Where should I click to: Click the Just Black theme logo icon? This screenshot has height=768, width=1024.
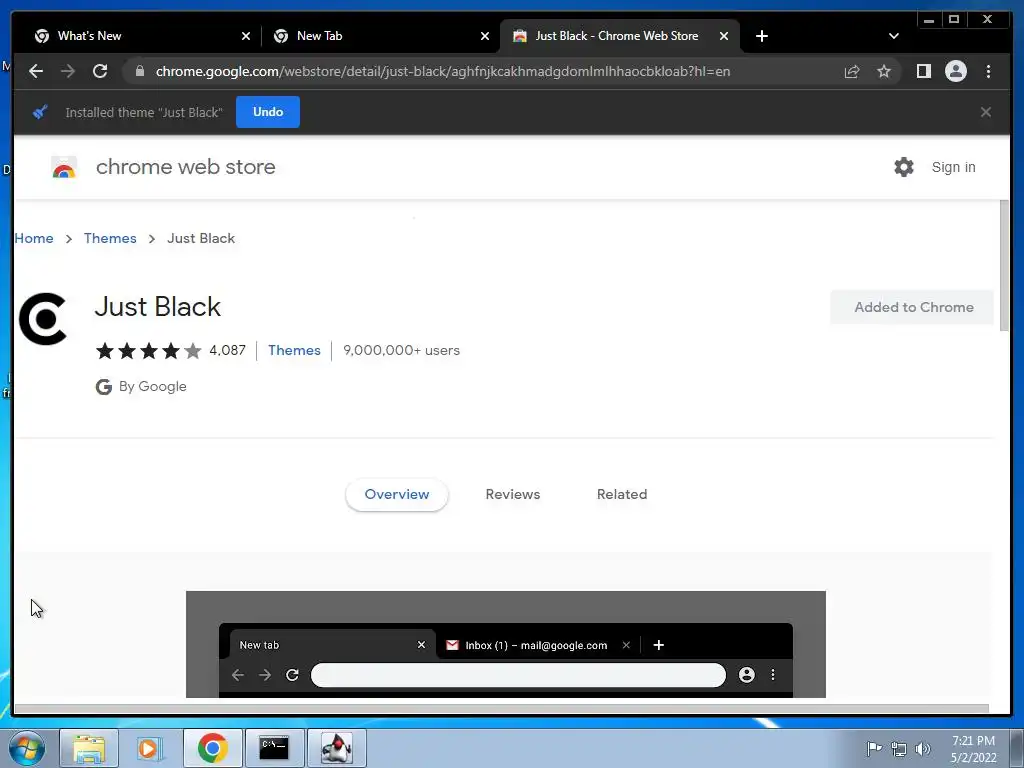pos(43,319)
